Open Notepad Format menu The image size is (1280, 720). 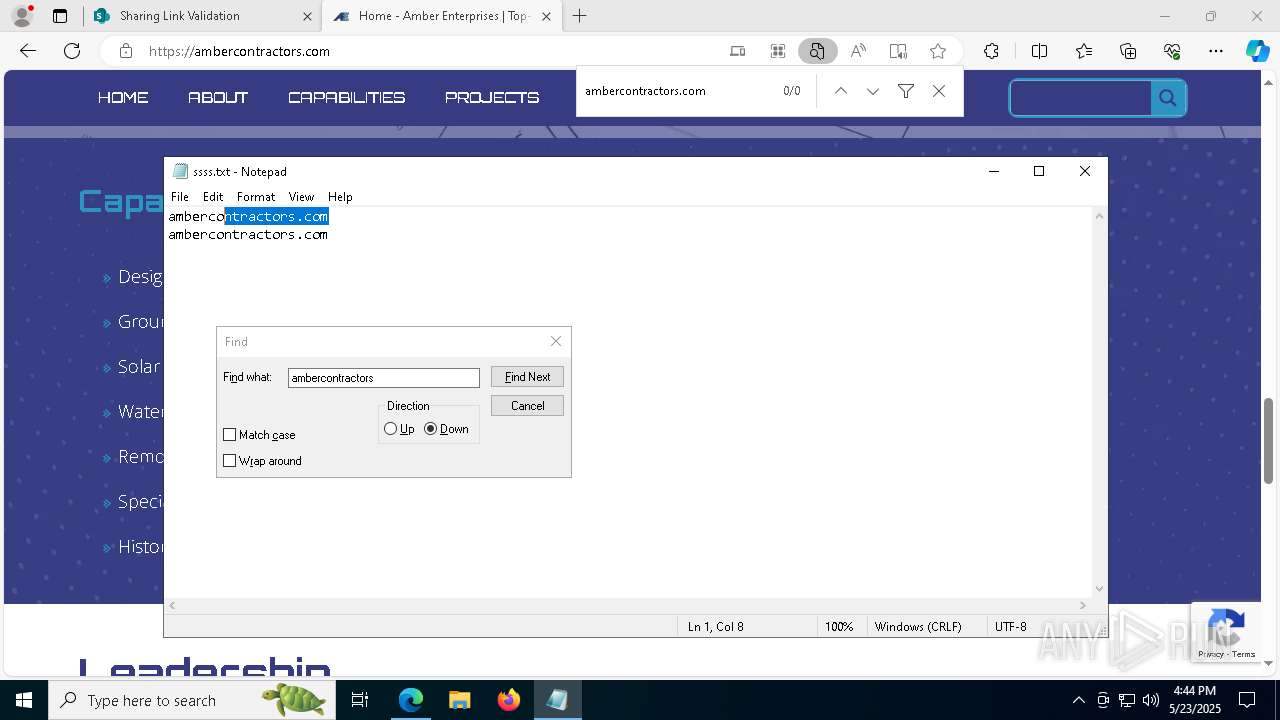pyautogui.click(x=256, y=197)
